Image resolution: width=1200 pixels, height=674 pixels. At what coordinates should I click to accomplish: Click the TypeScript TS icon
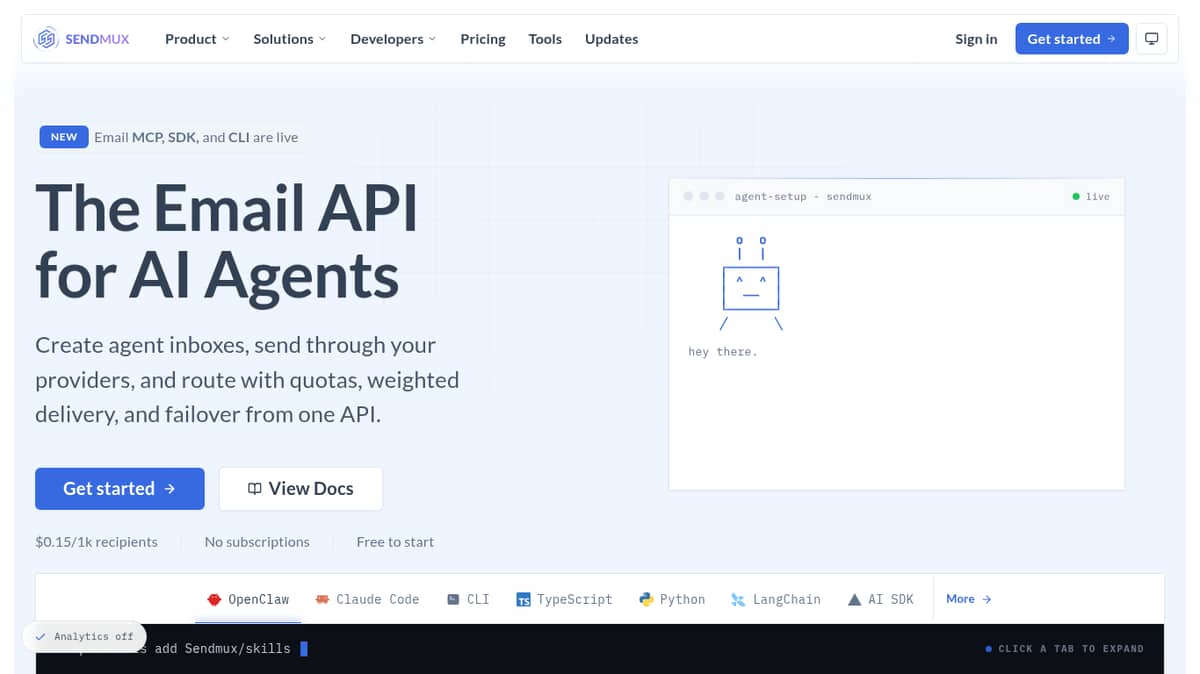(x=523, y=600)
